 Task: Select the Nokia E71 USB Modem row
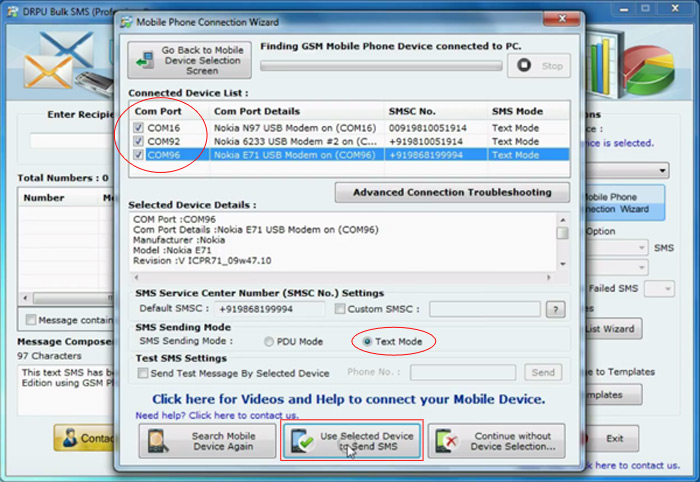[349, 154]
